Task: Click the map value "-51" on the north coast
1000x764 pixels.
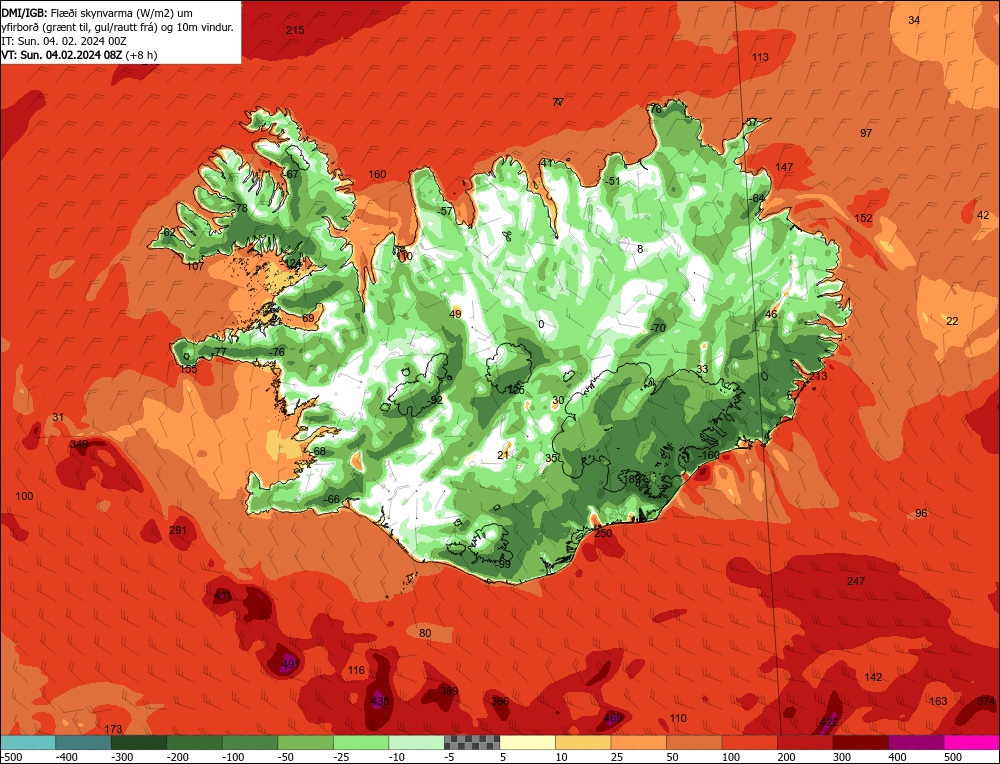Action: tap(612, 181)
